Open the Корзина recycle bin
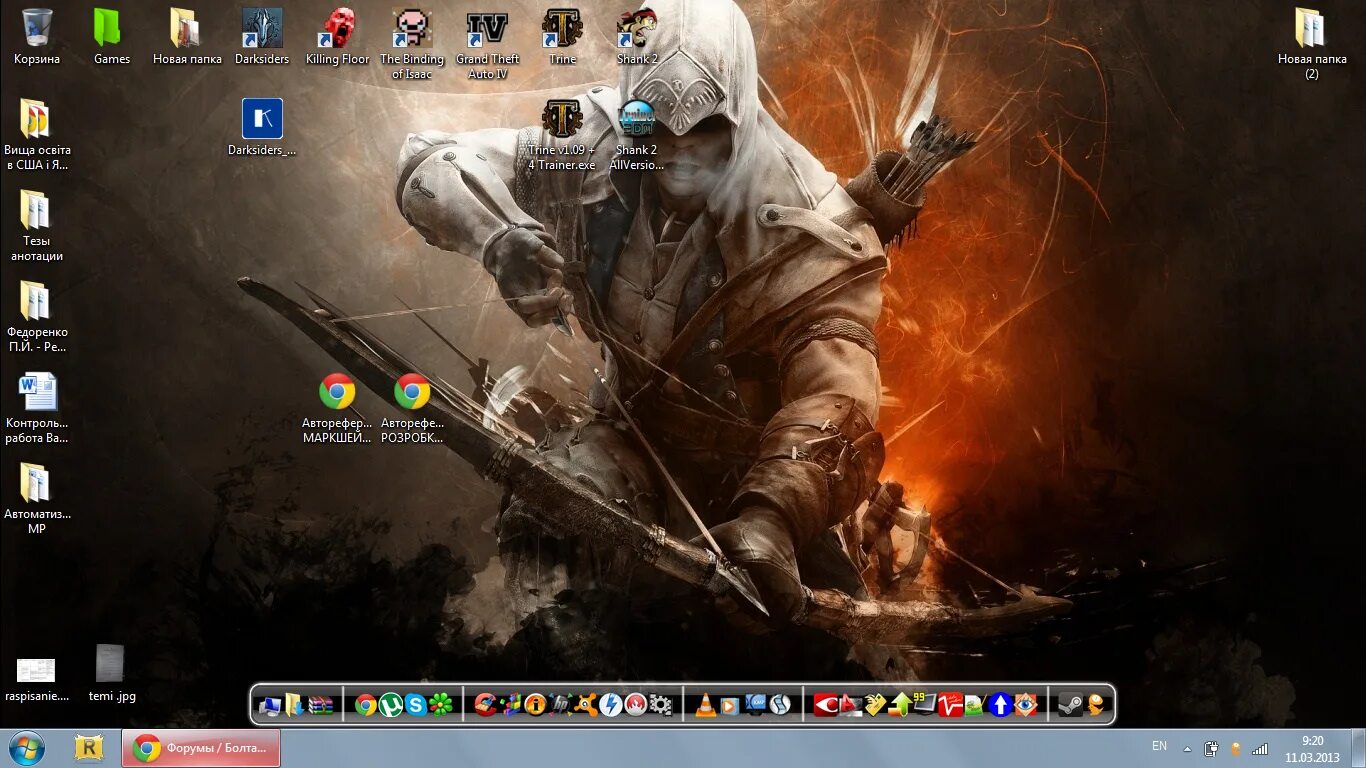This screenshot has width=1366, height=768. click(37, 35)
